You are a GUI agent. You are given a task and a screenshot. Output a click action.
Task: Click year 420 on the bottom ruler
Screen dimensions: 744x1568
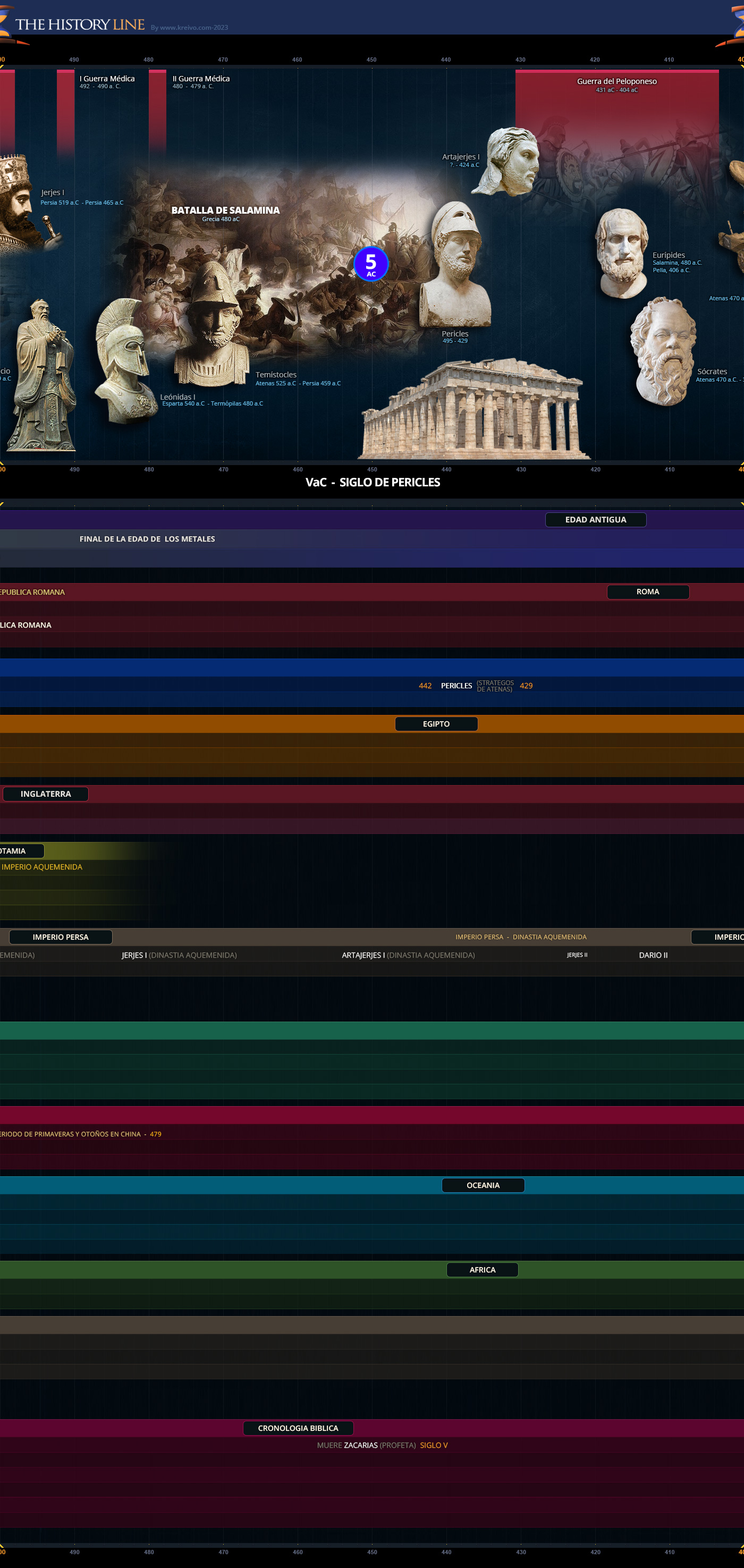pos(596,1552)
